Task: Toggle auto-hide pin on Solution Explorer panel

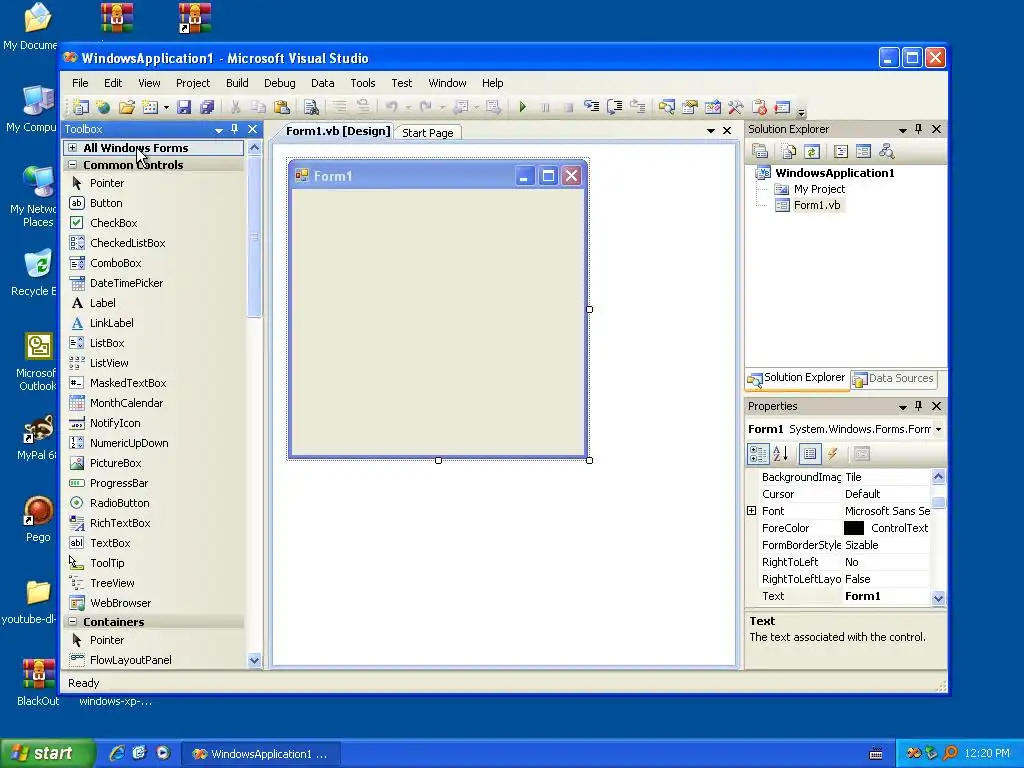Action: pyautogui.click(x=918, y=129)
